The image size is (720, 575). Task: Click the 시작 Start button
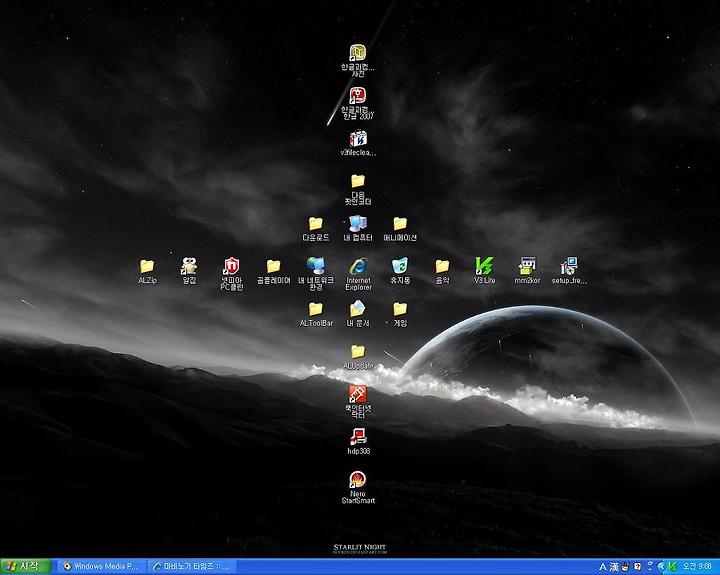pyautogui.click(x=25, y=567)
